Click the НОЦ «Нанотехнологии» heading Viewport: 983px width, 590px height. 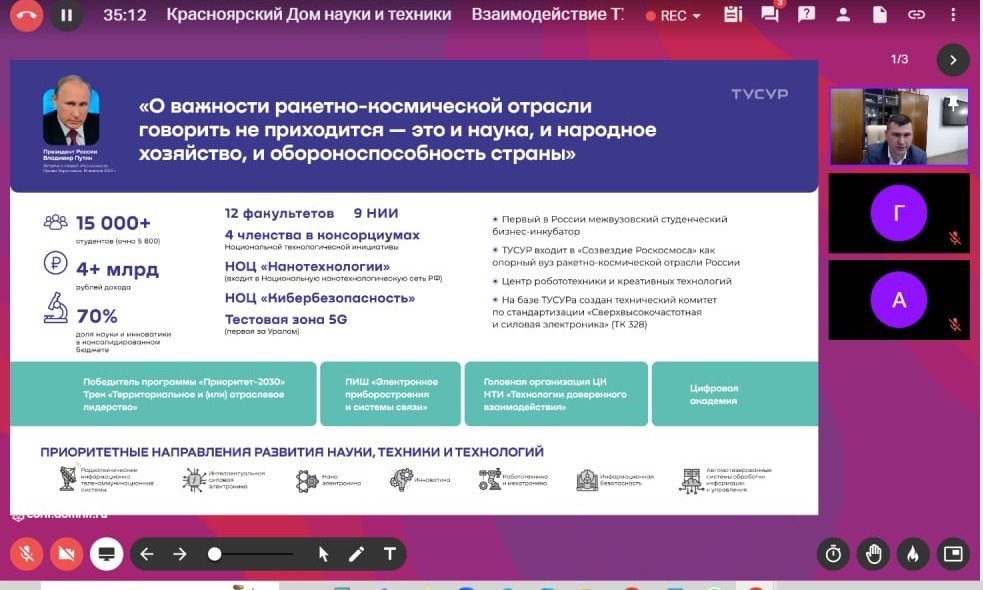tap(307, 266)
